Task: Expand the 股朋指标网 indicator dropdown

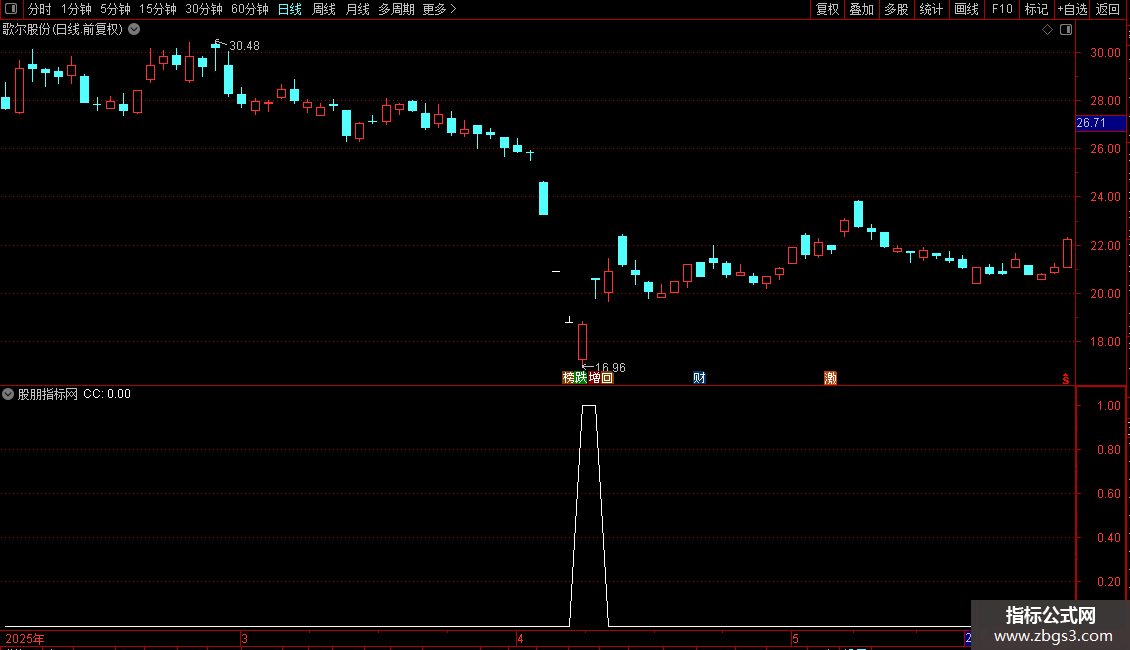Action: pos(8,394)
